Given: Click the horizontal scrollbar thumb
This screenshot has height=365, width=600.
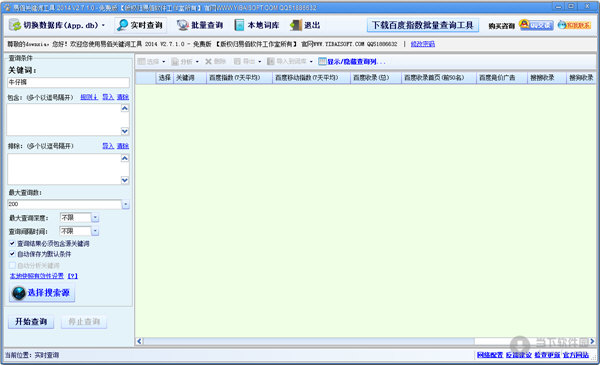Looking at the screenshot, I should [x=309, y=341].
